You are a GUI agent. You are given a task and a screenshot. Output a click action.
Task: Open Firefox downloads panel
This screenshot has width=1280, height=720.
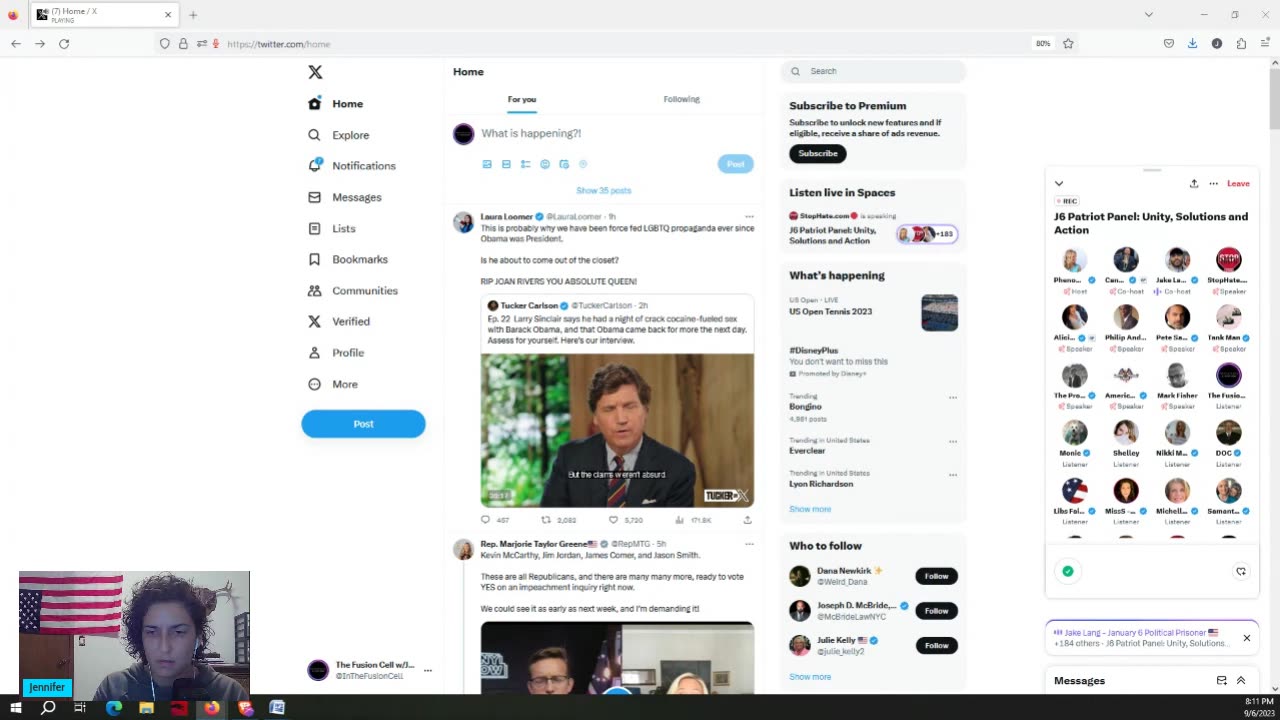pos(1192,44)
